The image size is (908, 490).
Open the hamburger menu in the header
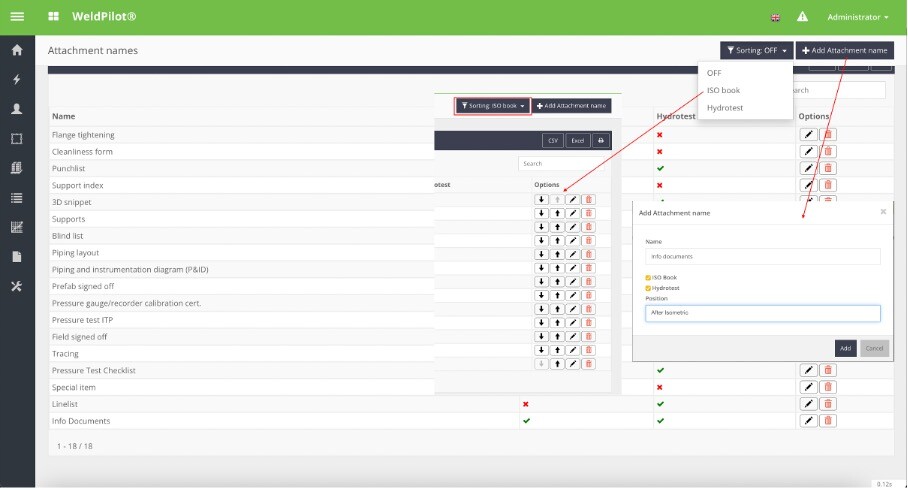(x=16, y=17)
